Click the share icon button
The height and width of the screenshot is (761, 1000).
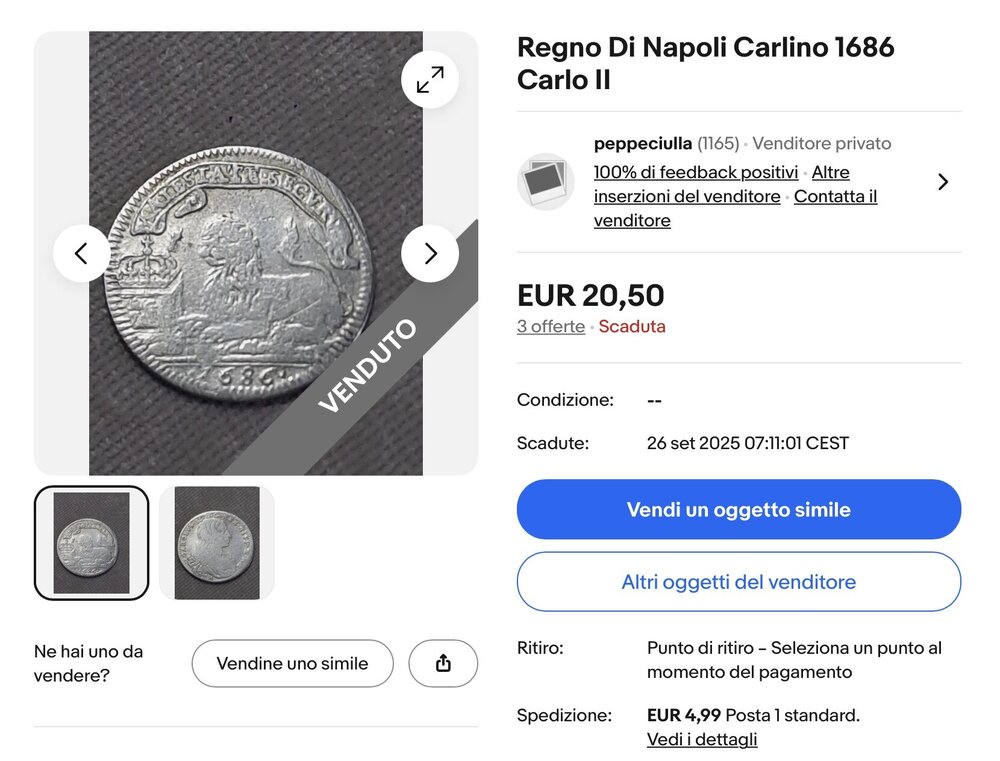443,664
